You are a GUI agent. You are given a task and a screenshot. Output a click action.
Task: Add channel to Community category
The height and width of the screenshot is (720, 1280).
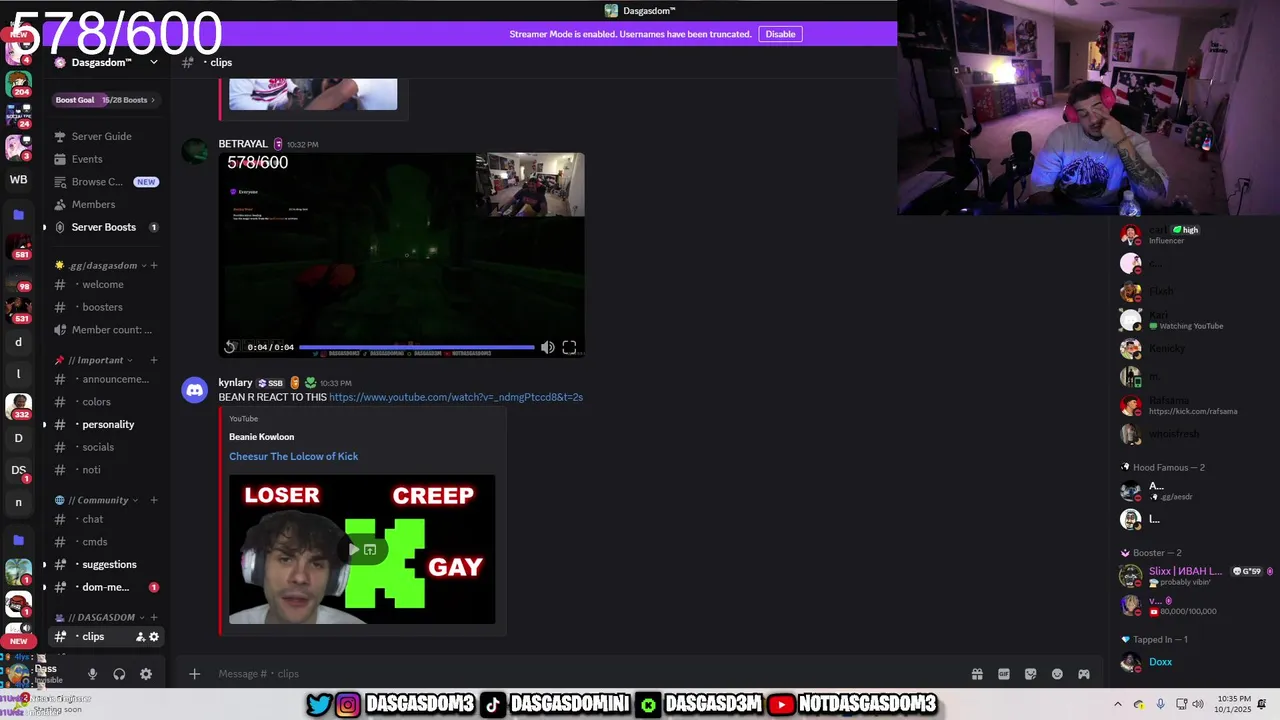[x=154, y=500]
